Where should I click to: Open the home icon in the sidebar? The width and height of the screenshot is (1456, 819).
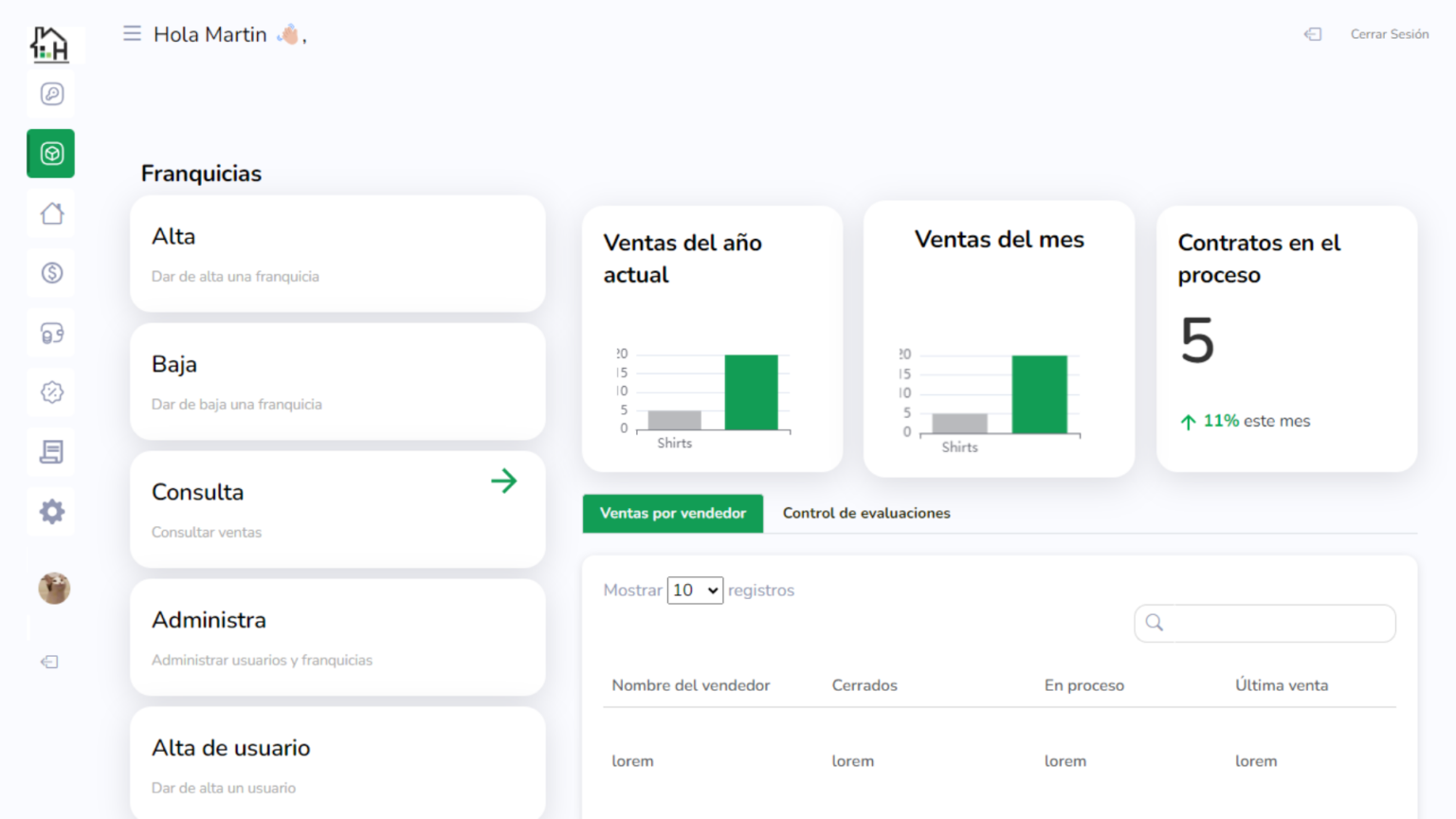pyautogui.click(x=52, y=213)
